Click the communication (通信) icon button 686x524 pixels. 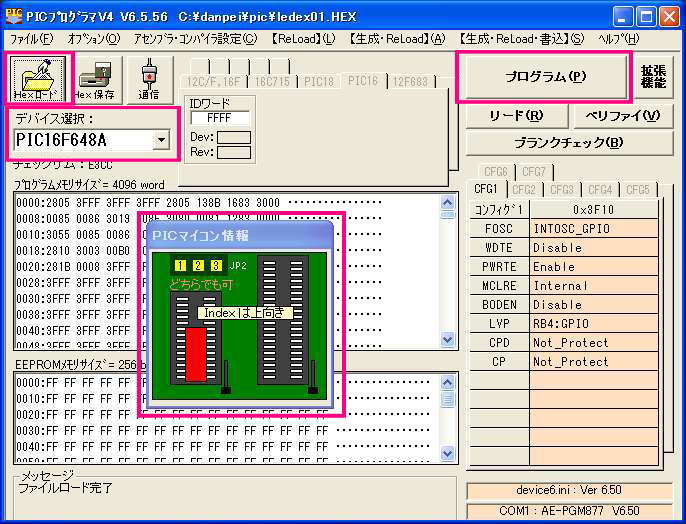pyautogui.click(x=149, y=79)
